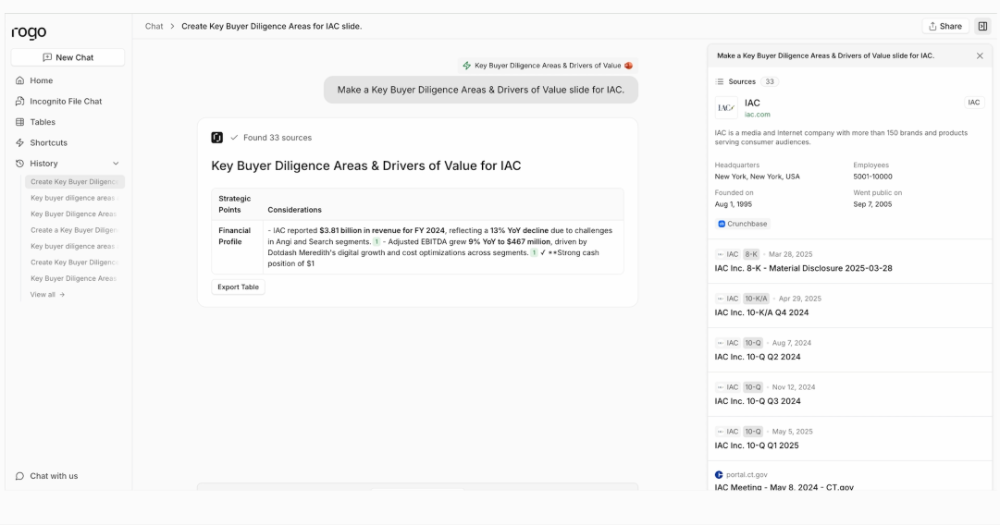Toggle the side panel icon at top right
This screenshot has width=1000, height=525.
tap(982, 26)
